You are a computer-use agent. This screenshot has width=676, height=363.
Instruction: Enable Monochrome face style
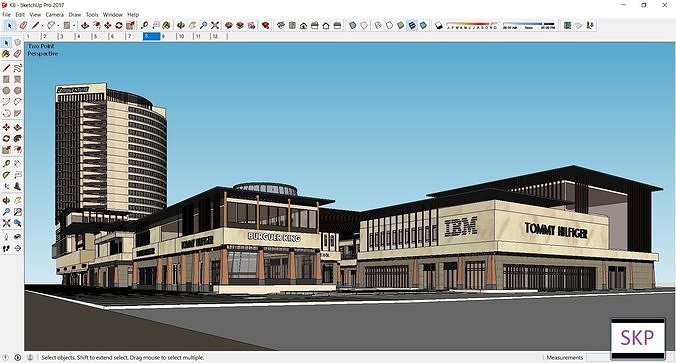point(423,25)
